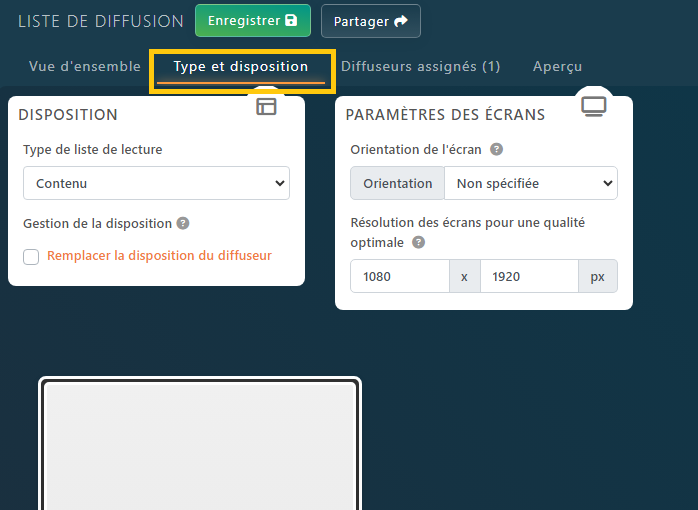Click the px unit box after the resolution fields
The width and height of the screenshot is (698, 510).
tap(597, 277)
